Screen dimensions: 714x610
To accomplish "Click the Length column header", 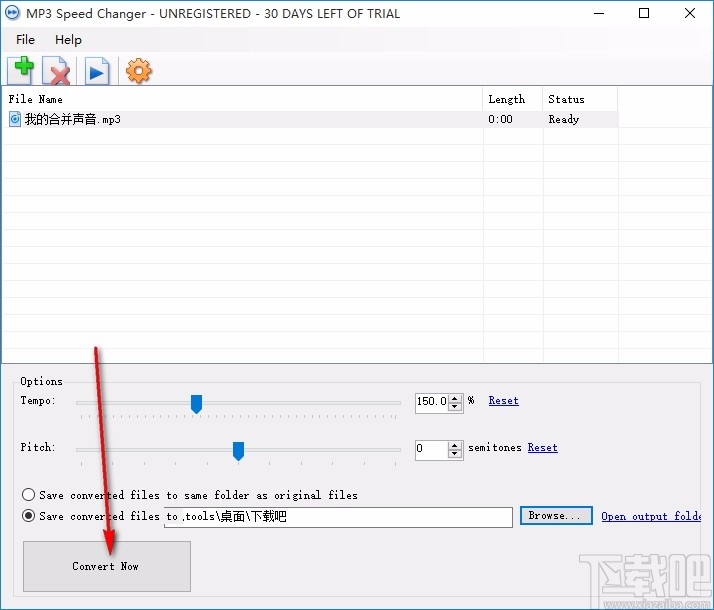I will click(x=513, y=99).
